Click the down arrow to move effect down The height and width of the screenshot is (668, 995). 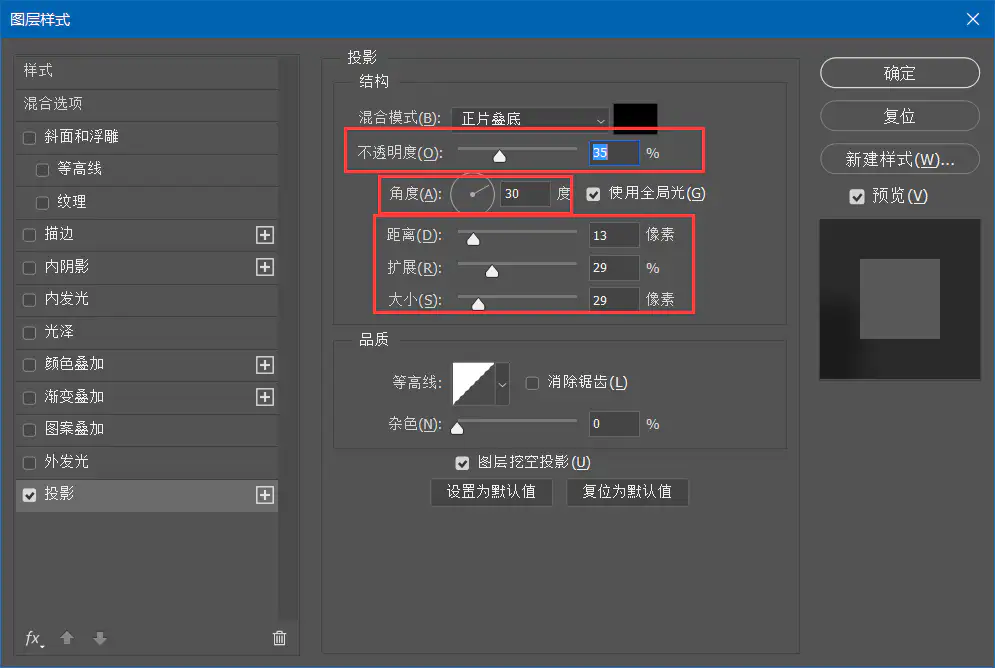(x=98, y=638)
